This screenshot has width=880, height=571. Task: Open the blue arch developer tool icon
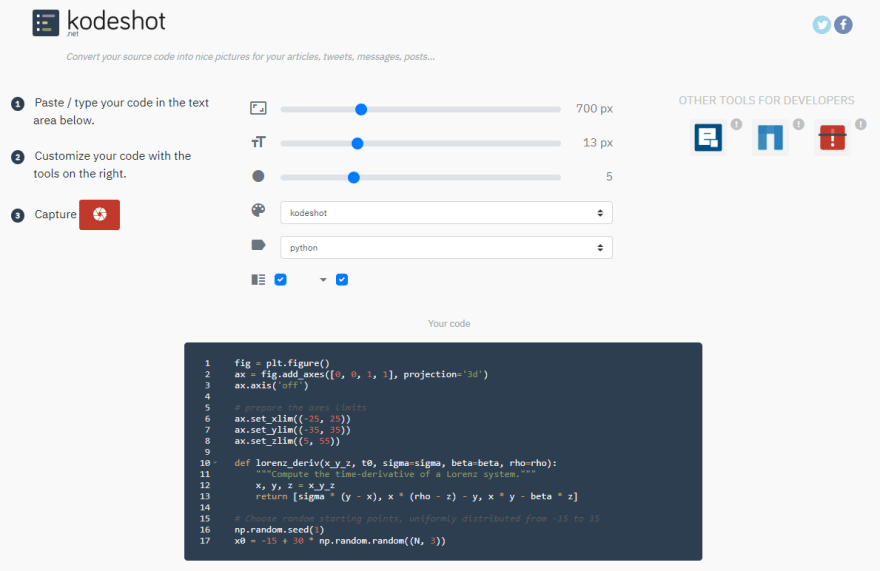[770, 138]
